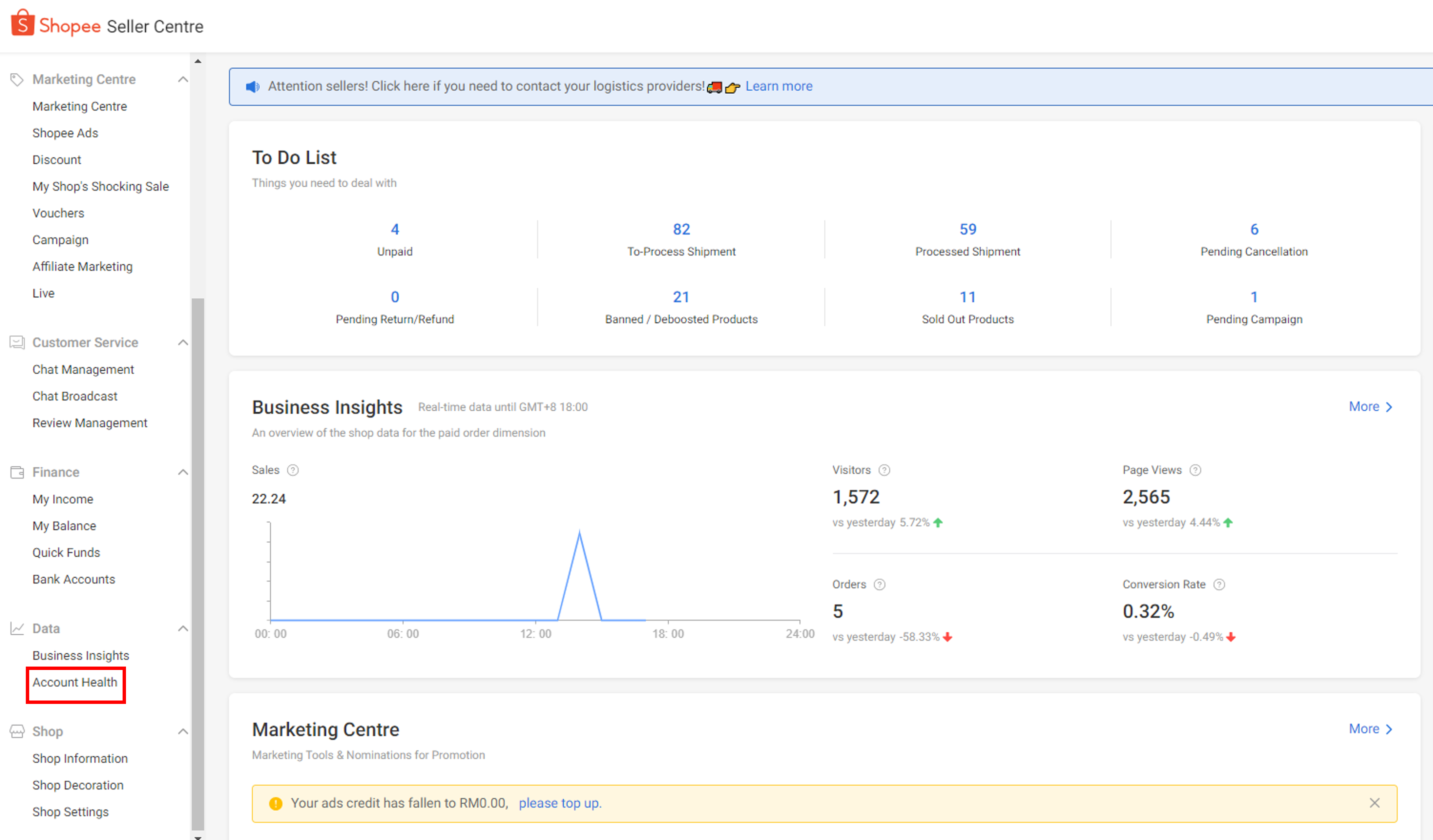Open Shopee Ads menu item

point(66,133)
